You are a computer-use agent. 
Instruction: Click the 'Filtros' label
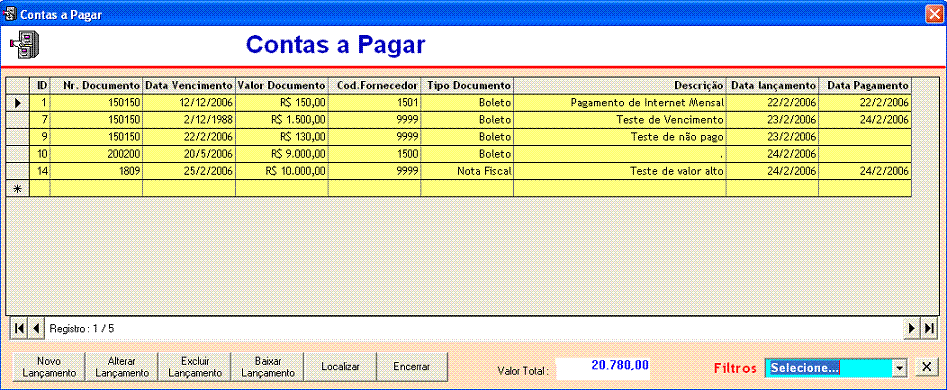coord(735,368)
